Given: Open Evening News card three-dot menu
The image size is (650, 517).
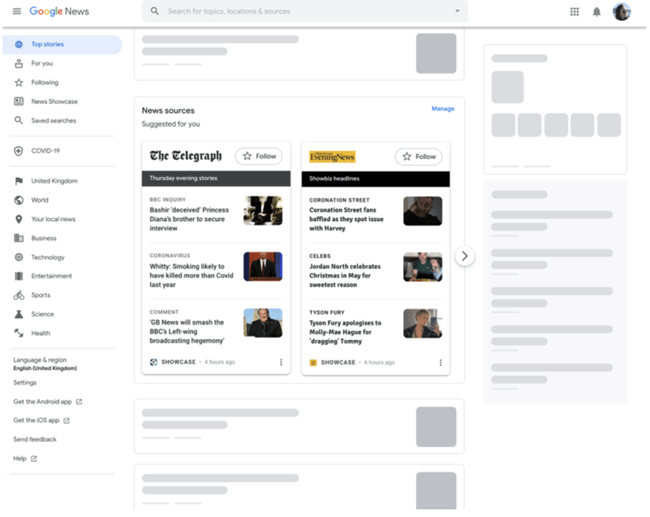Looking at the screenshot, I should [x=441, y=363].
